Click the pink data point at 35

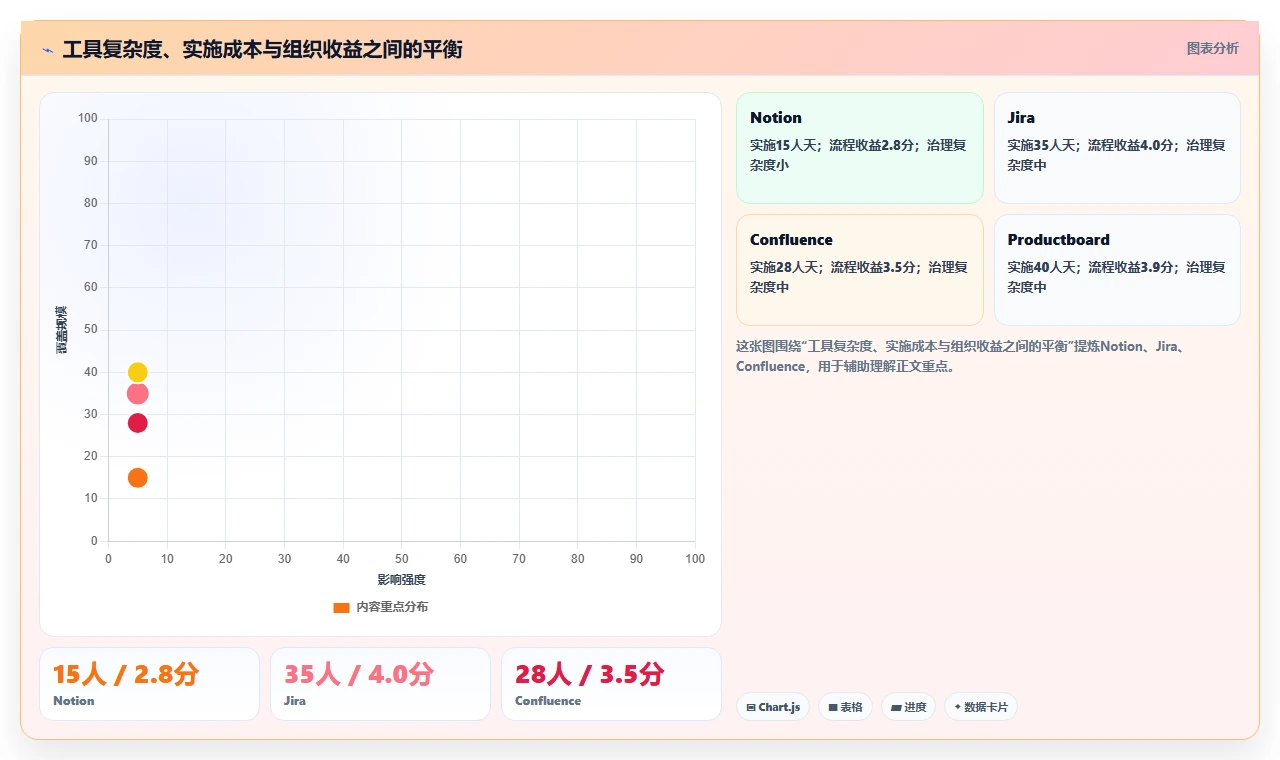click(x=138, y=393)
